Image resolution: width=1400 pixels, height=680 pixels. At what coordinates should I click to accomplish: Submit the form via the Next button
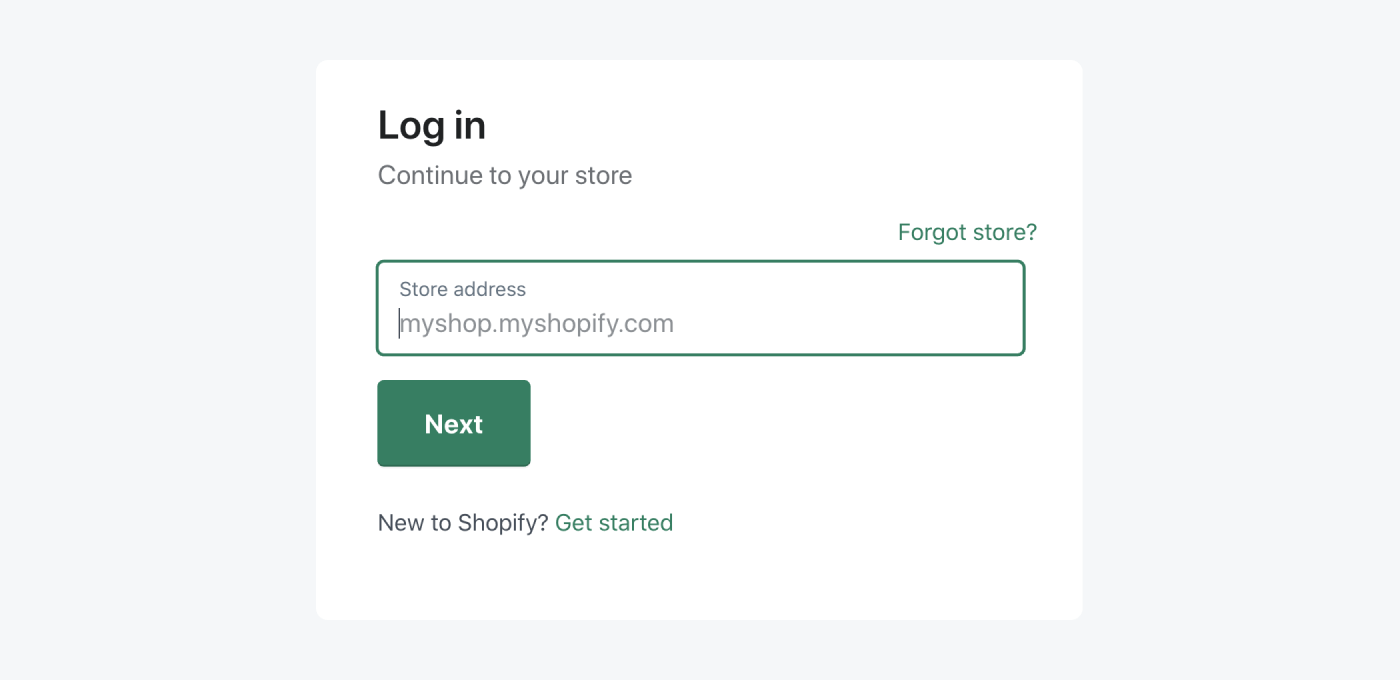[x=453, y=423]
